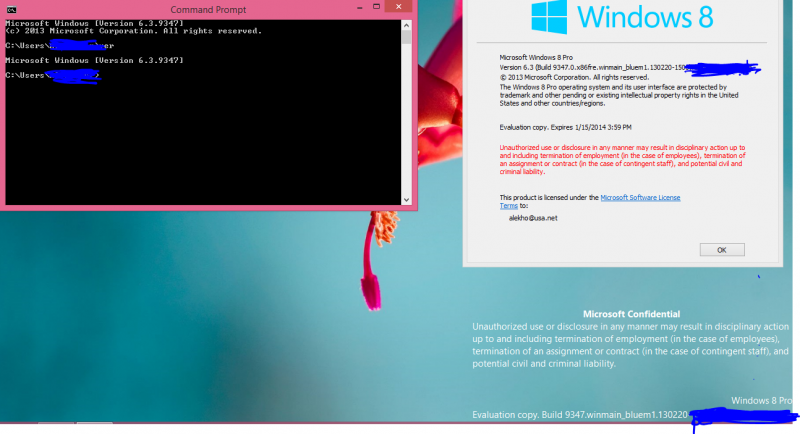This screenshot has height=434, width=800.
Task: Open the Terms link in About dialog
Action: pos(509,206)
